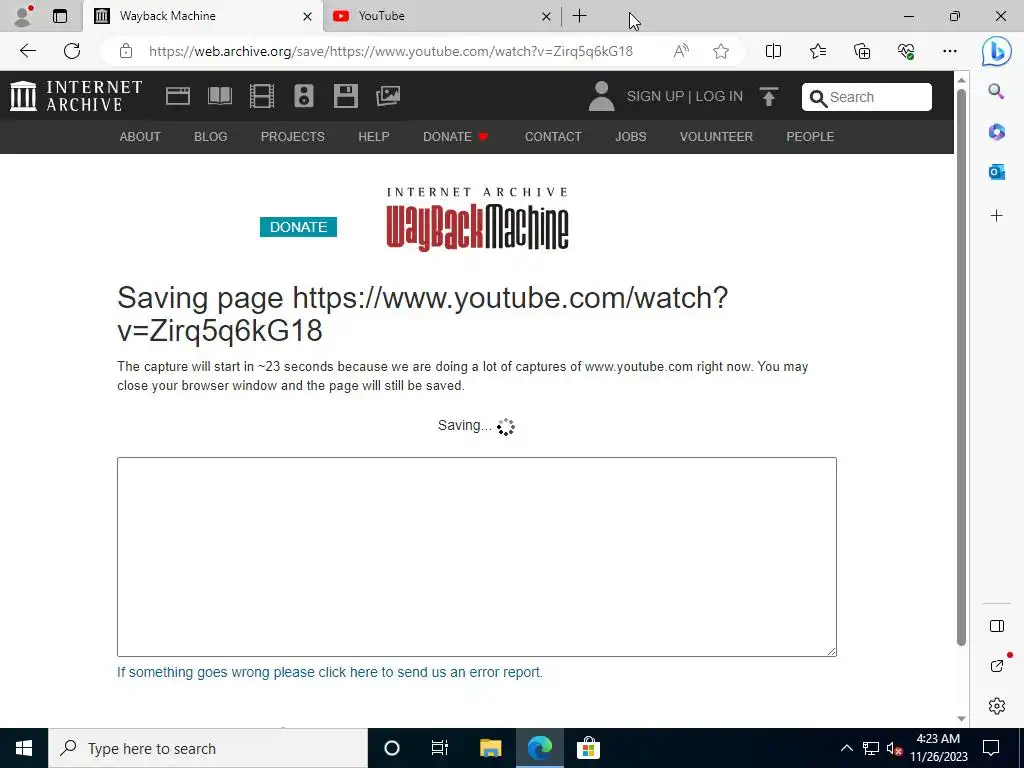Click the user avatar icon

point(601,97)
